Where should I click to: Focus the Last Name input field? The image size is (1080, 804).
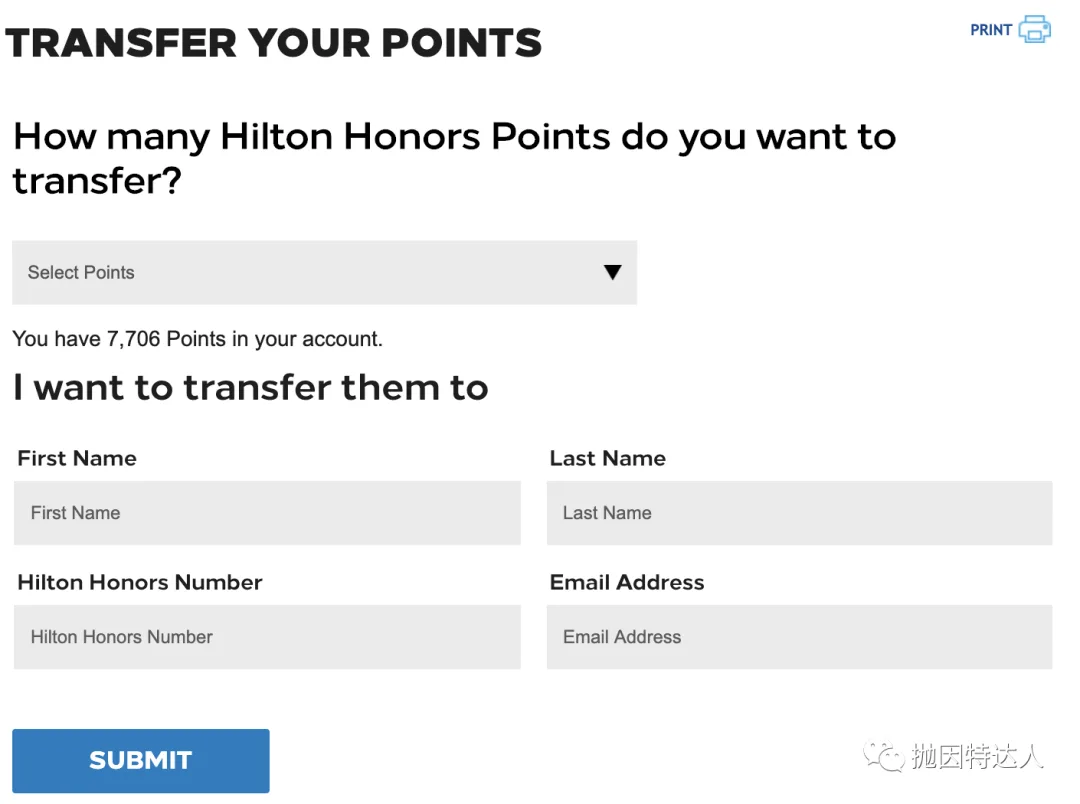click(799, 513)
